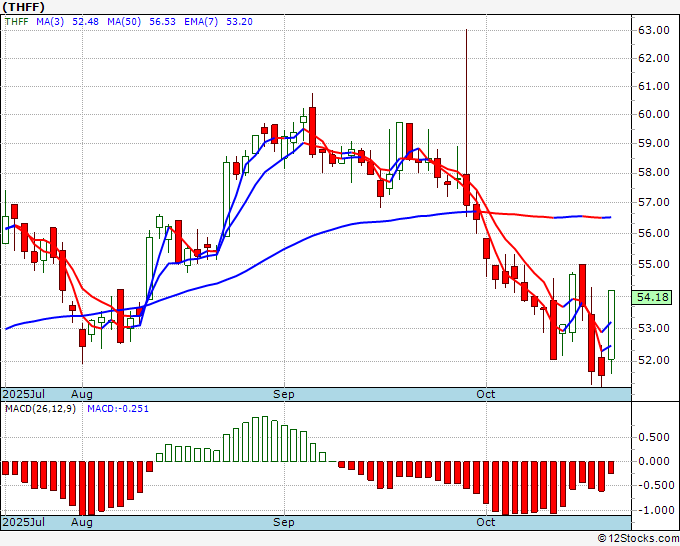Click the final red MACD histogram bar
The image size is (680, 546).
pos(611,468)
